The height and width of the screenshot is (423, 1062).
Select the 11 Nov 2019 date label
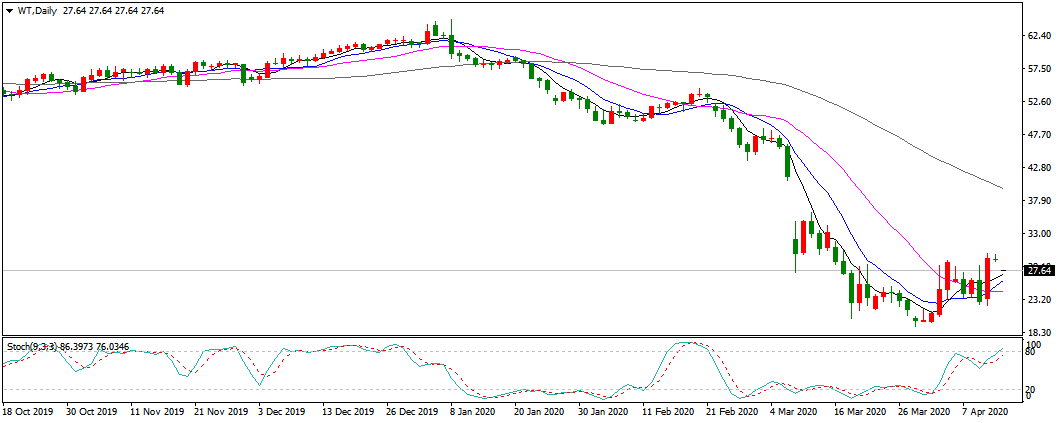[x=158, y=411]
